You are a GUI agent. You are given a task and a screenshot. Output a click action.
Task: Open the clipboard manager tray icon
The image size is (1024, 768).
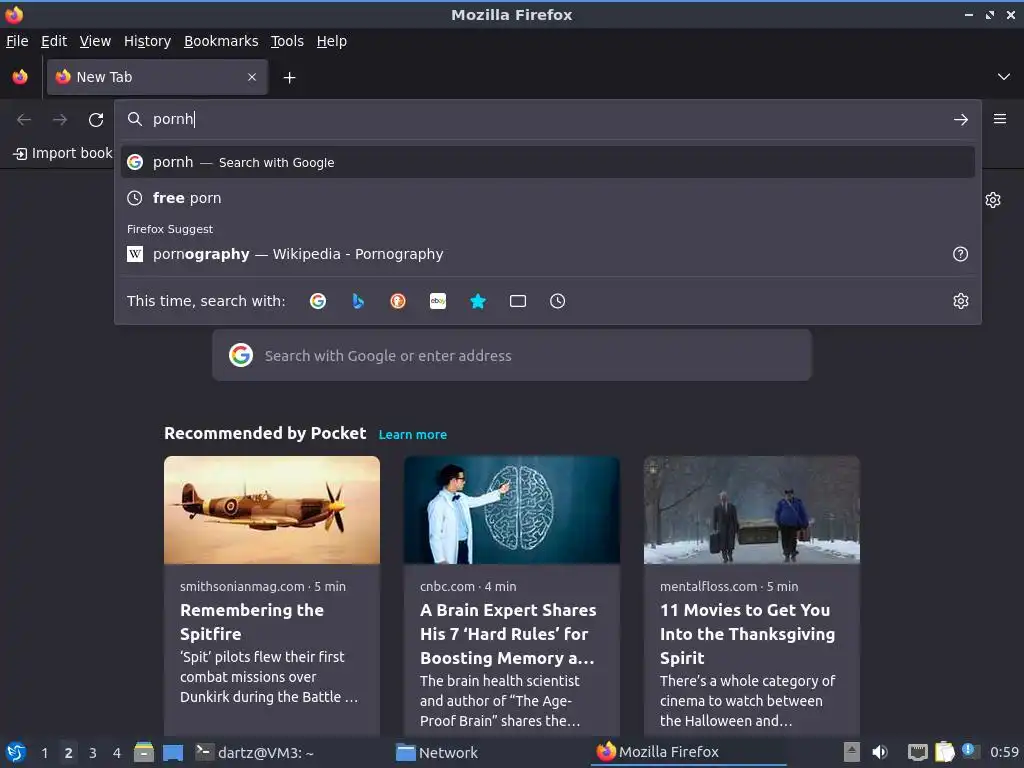coord(944,752)
